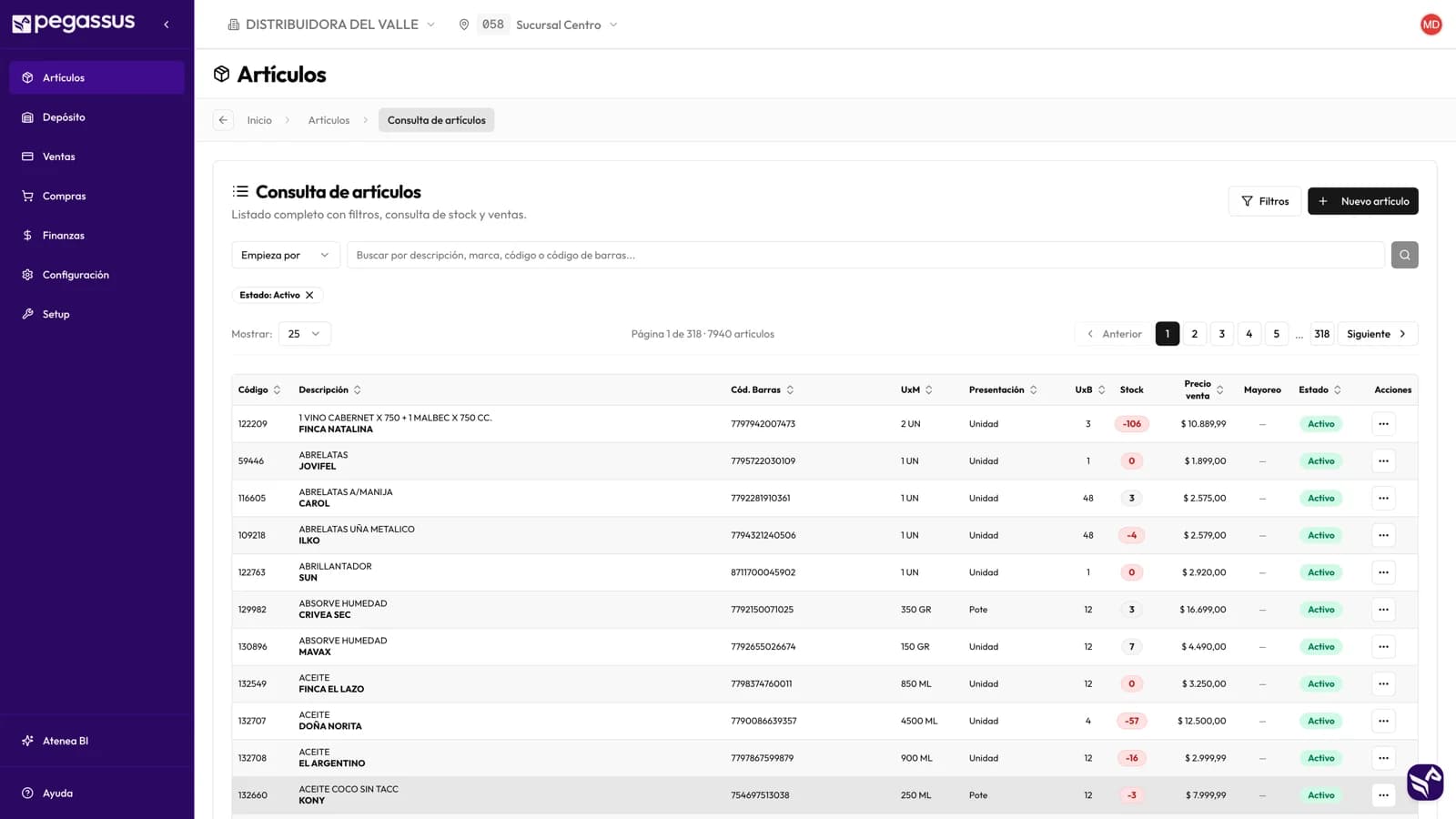Open the floating chat assistant icon
Viewport: 1456px width, 819px height.
(1425, 782)
